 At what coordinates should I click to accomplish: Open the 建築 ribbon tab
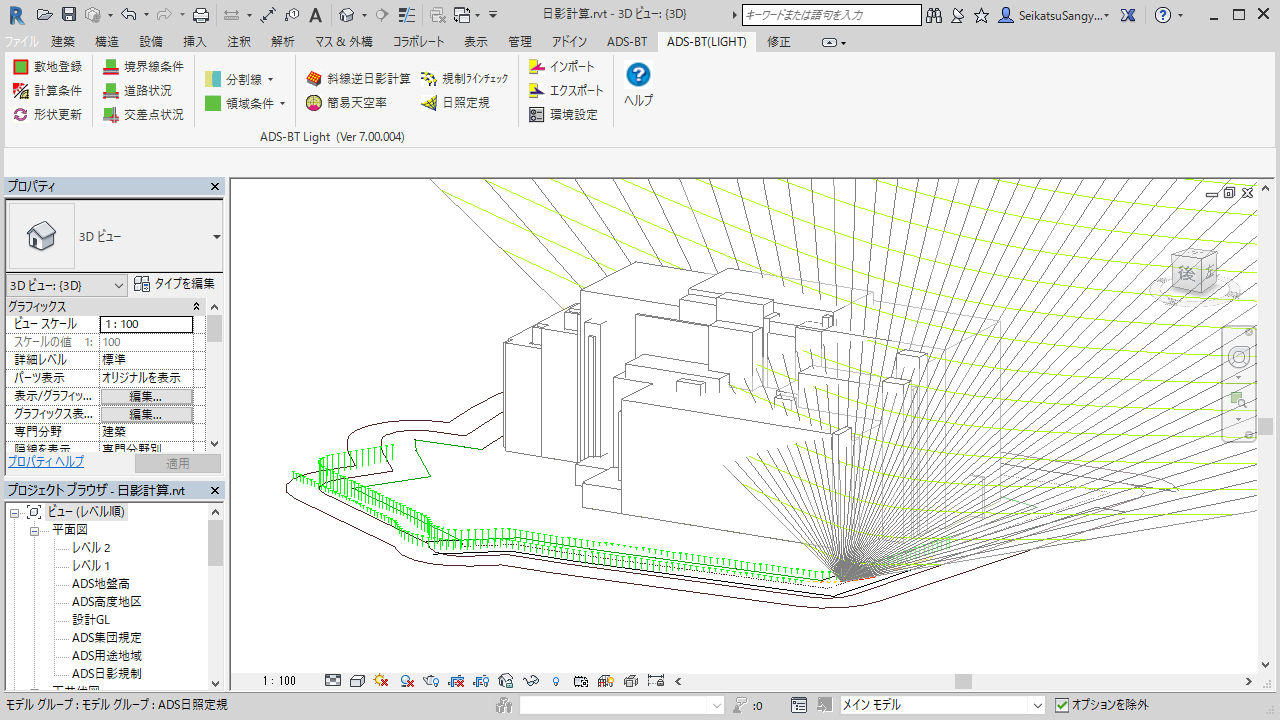click(63, 42)
